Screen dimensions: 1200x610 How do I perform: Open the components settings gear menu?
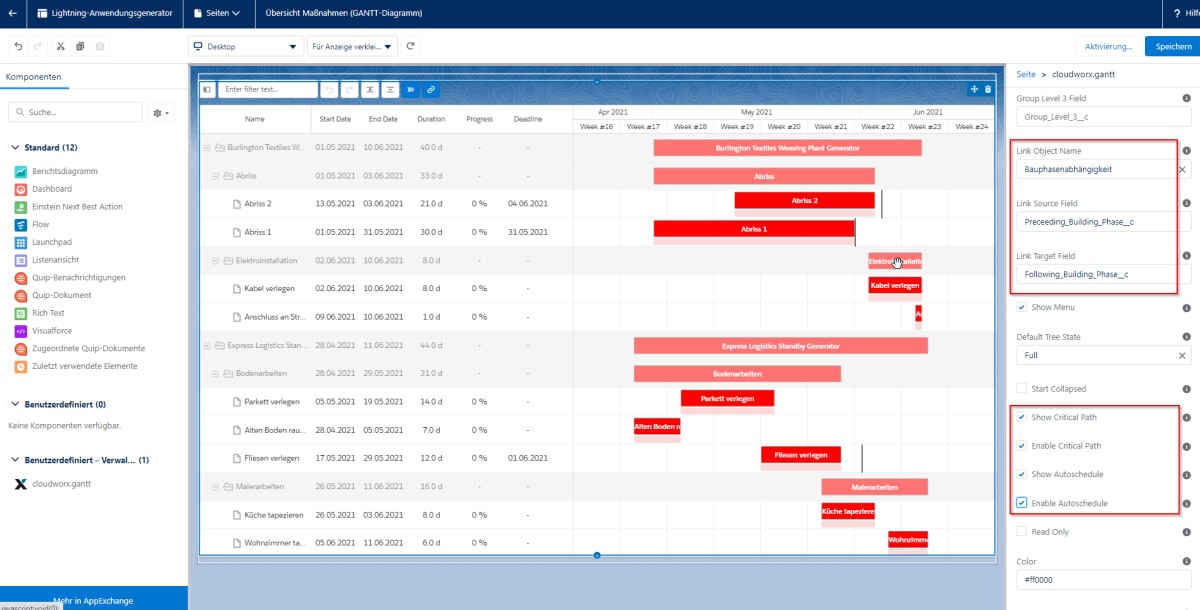(x=160, y=113)
